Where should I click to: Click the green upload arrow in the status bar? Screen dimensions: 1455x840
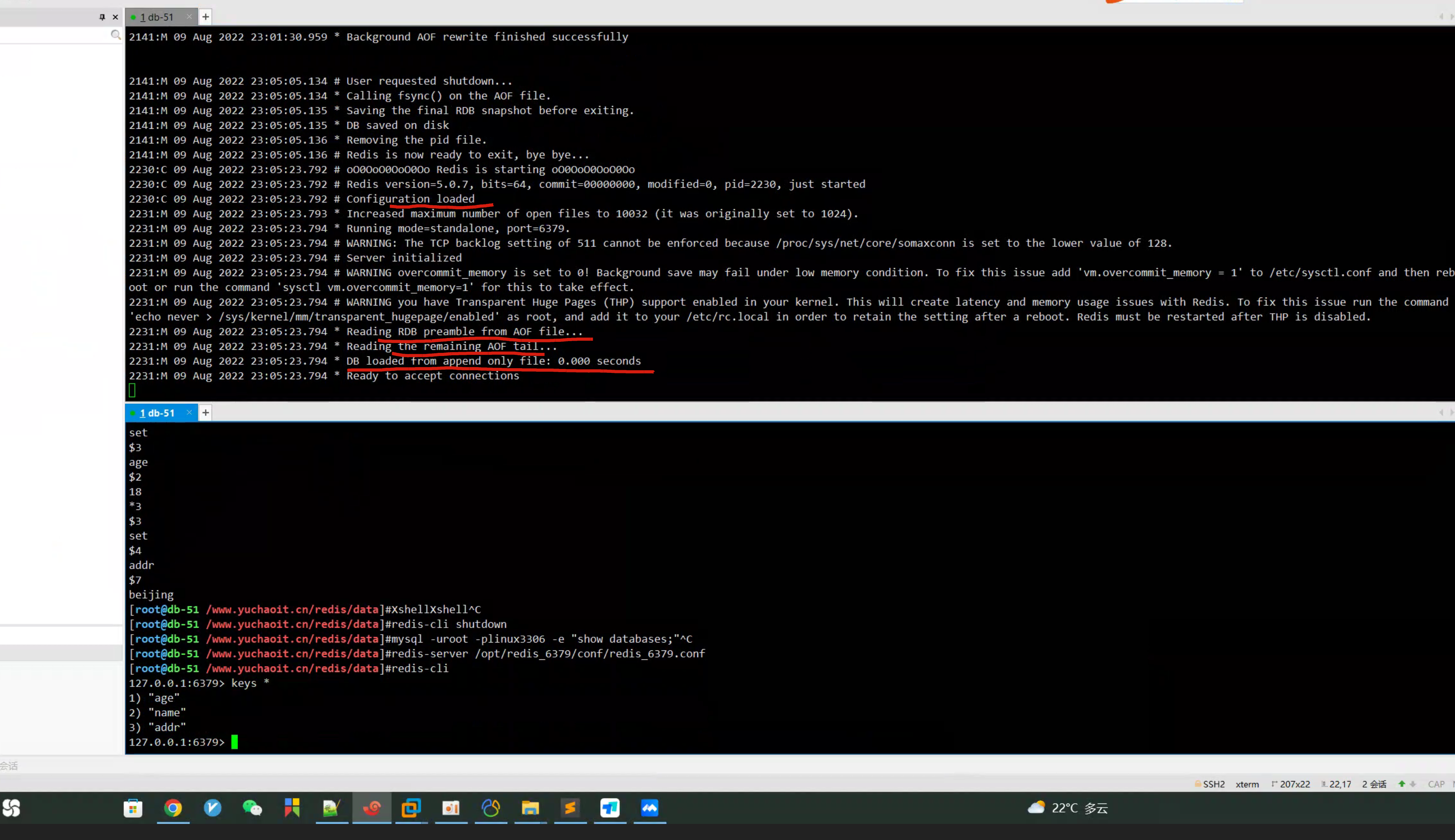tap(1401, 783)
